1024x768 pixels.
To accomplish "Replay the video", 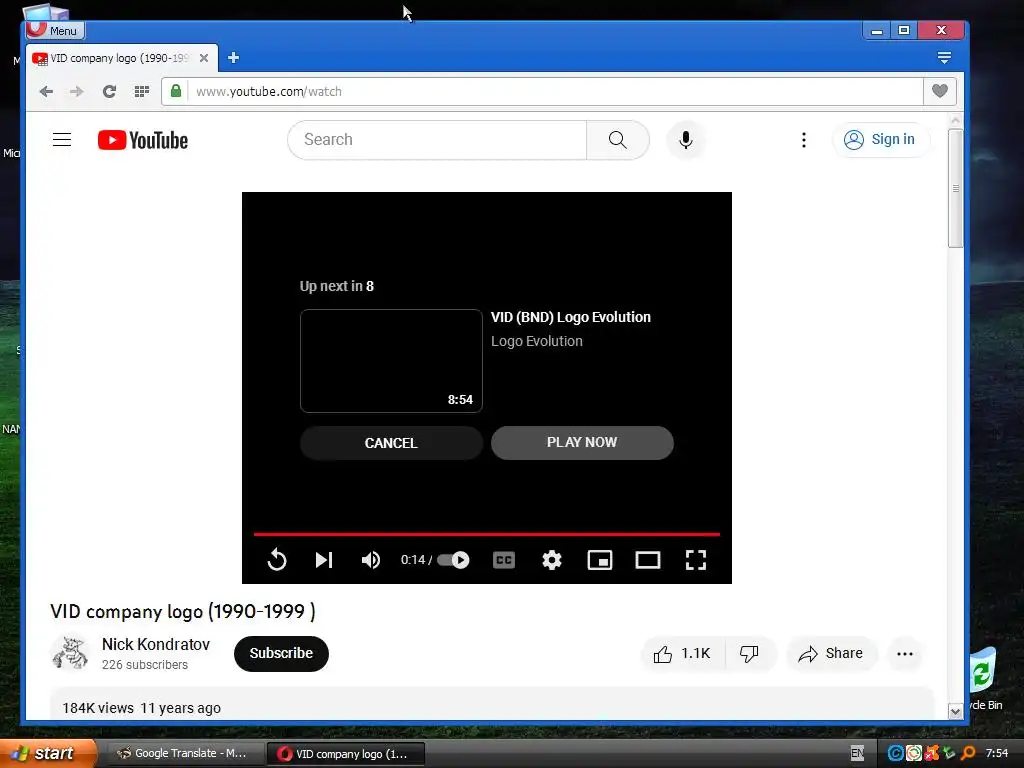I will point(277,560).
